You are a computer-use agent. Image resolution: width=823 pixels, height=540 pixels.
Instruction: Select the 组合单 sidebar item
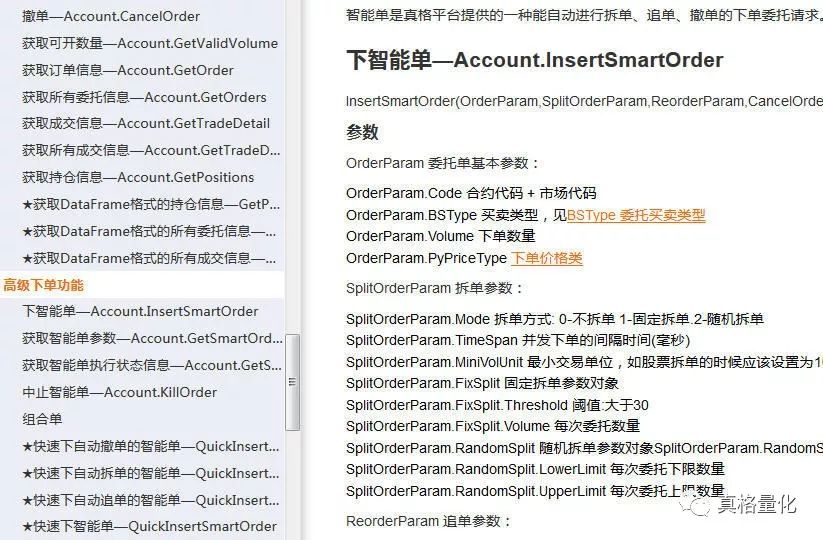point(42,419)
